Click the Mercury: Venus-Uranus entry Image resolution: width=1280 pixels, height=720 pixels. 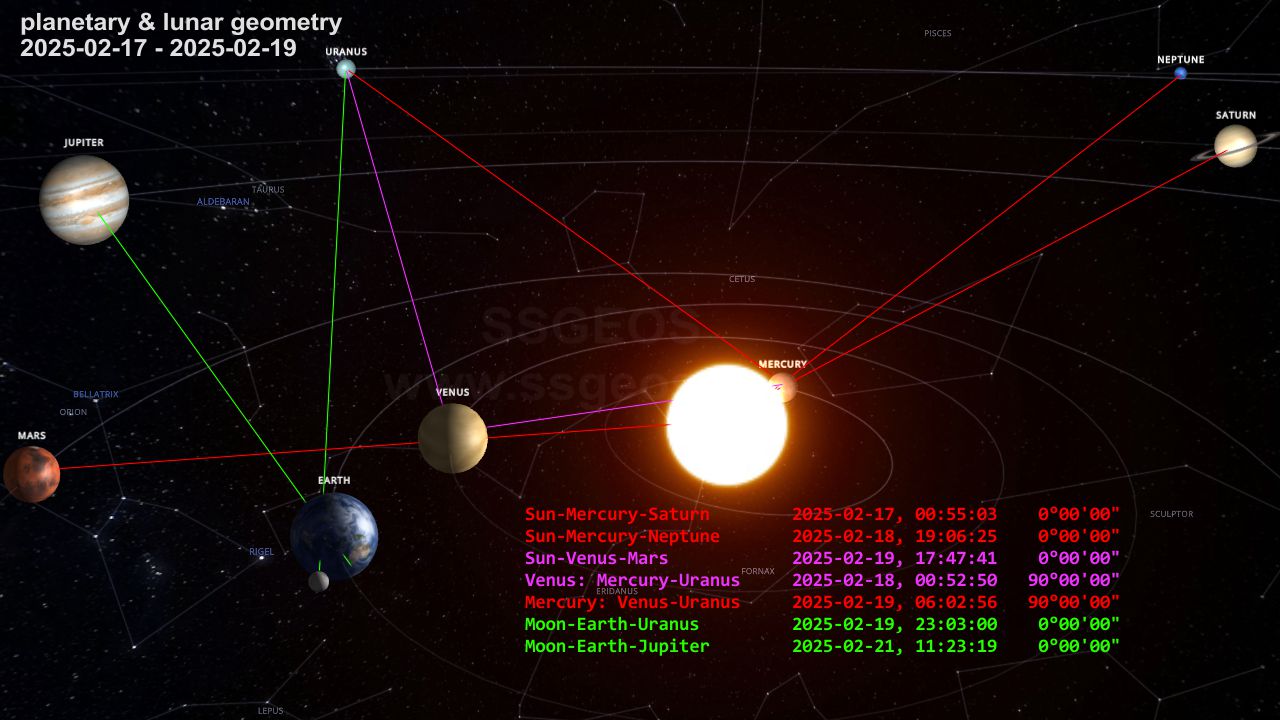(x=632, y=602)
